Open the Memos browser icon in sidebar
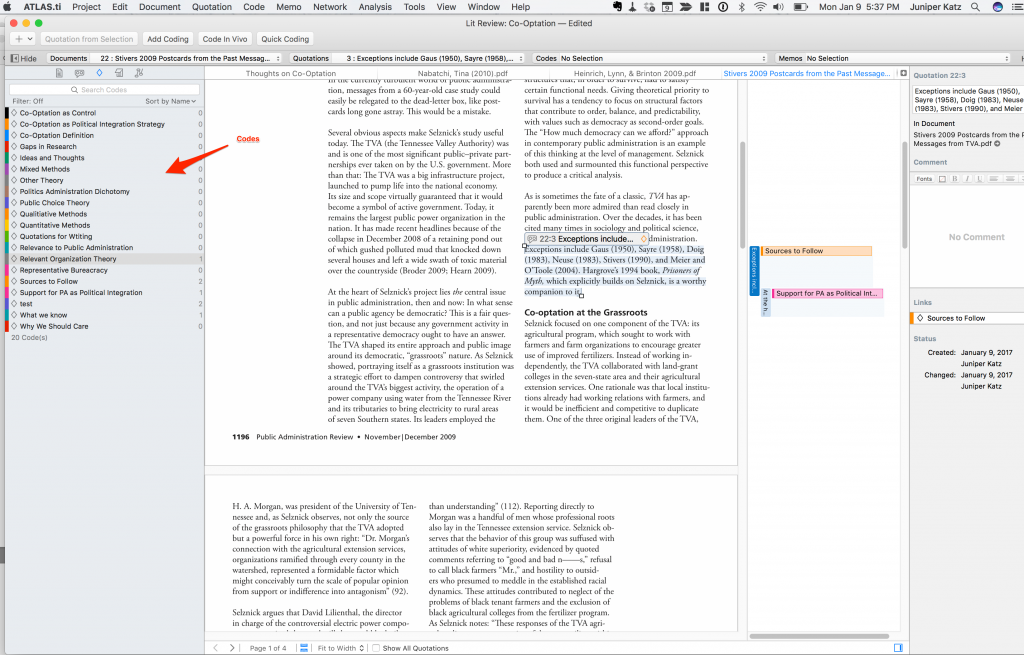This screenshot has width=1024, height=655. (119, 73)
